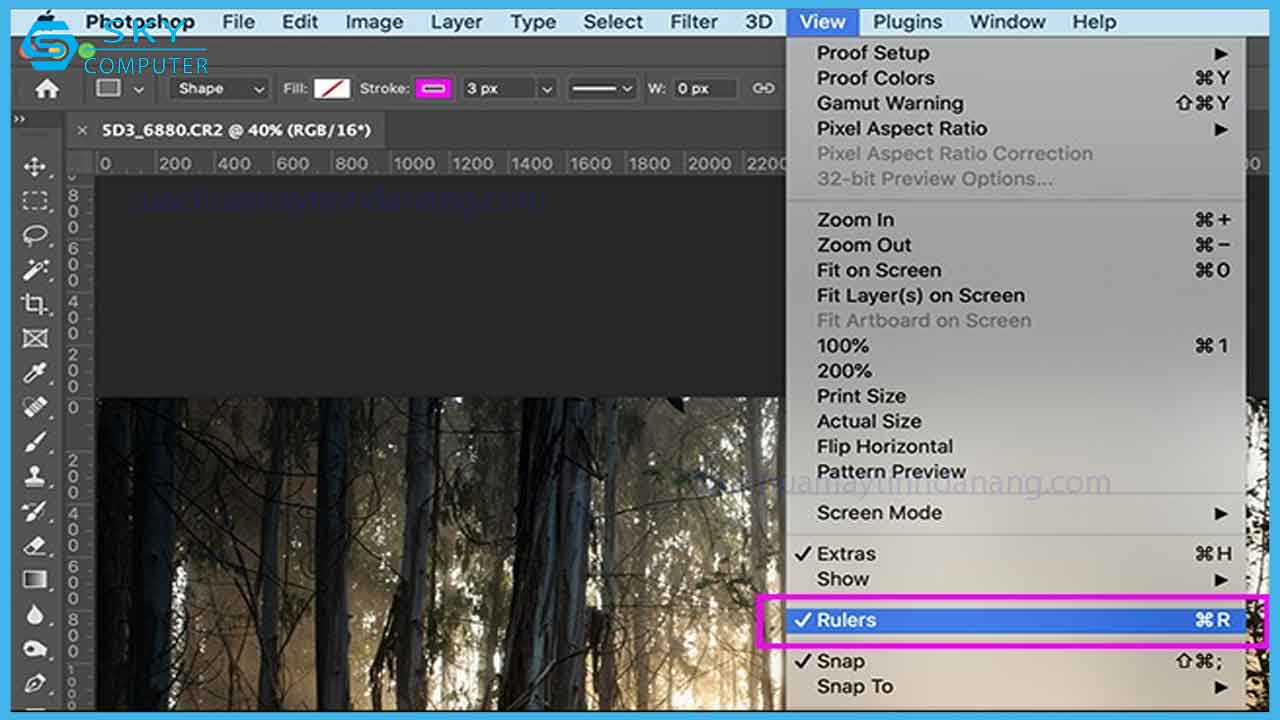Open the Filter menu

(x=693, y=22)
